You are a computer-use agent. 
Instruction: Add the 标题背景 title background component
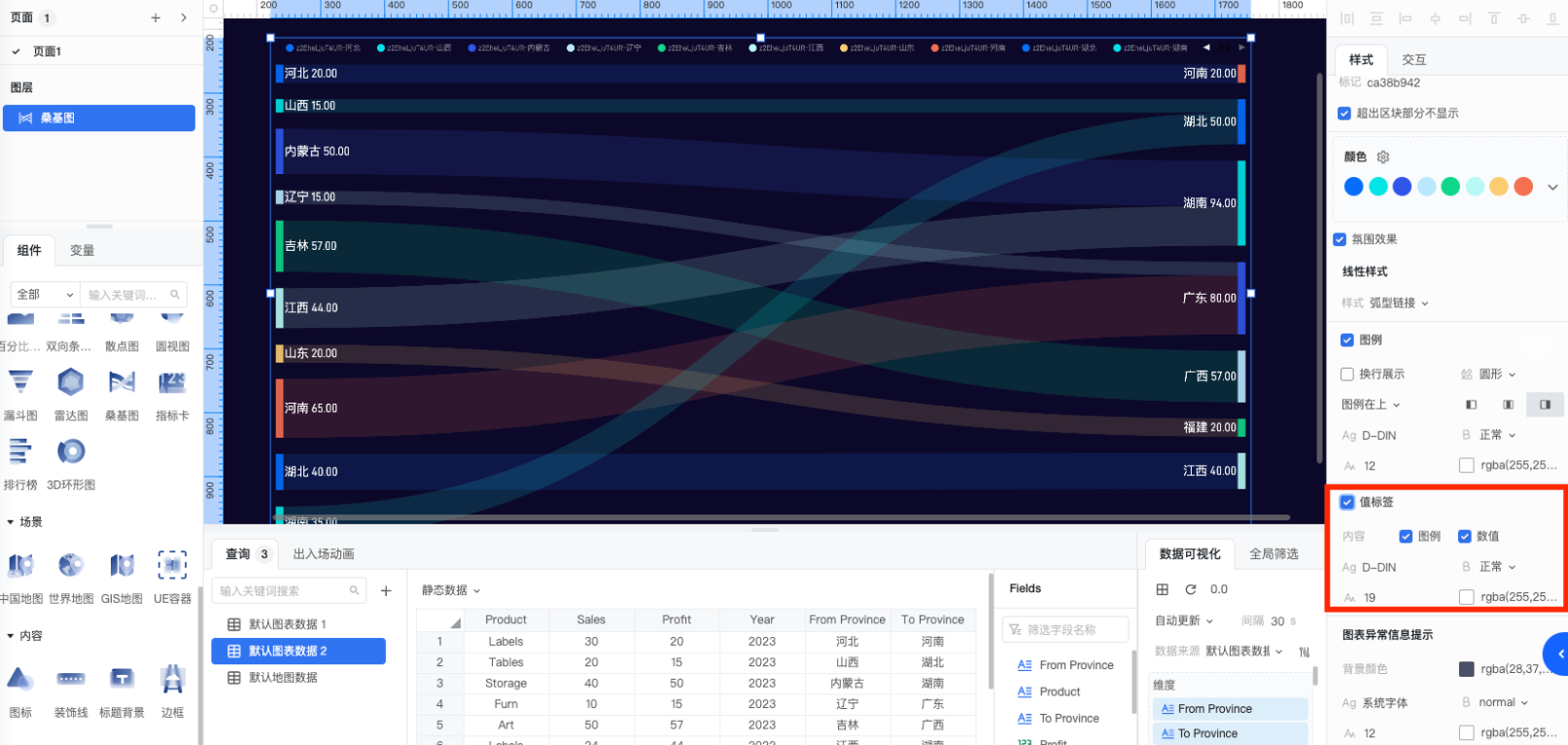point(122,691)
